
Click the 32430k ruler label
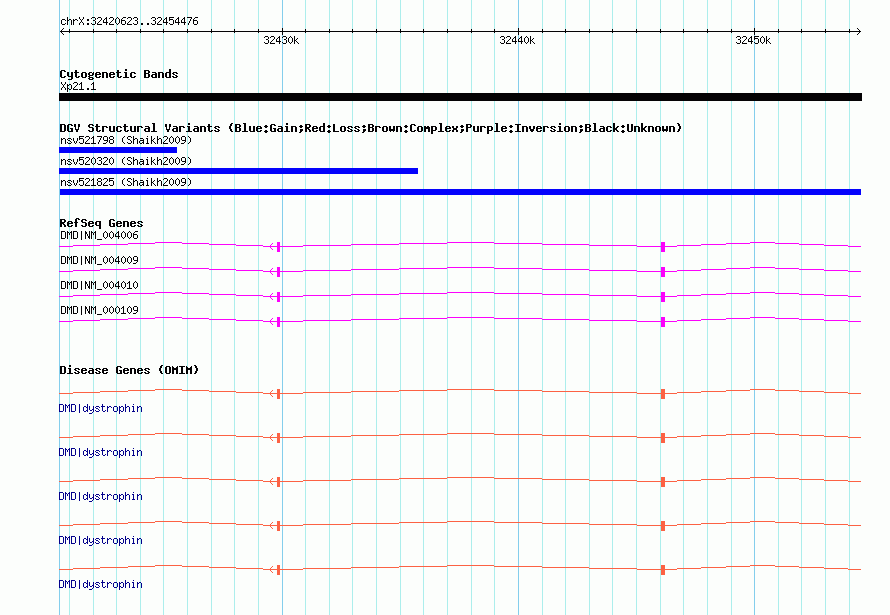[x=281, y=40]
